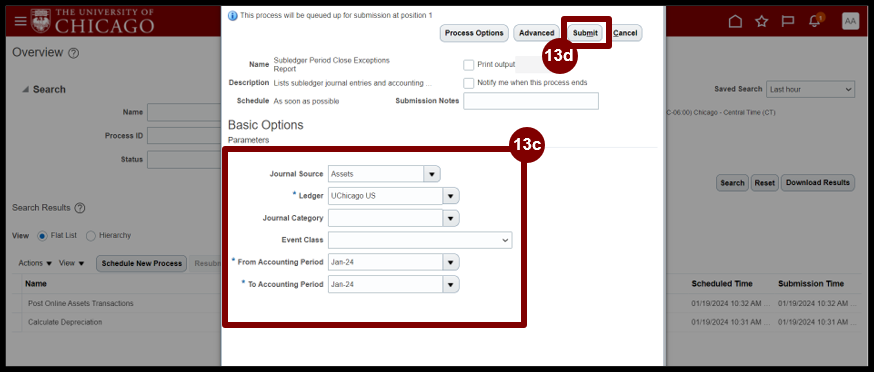This screenshot has width=874, height=372.
Task: Open the Ledger dropdown arrow
Action: (451, 196)
